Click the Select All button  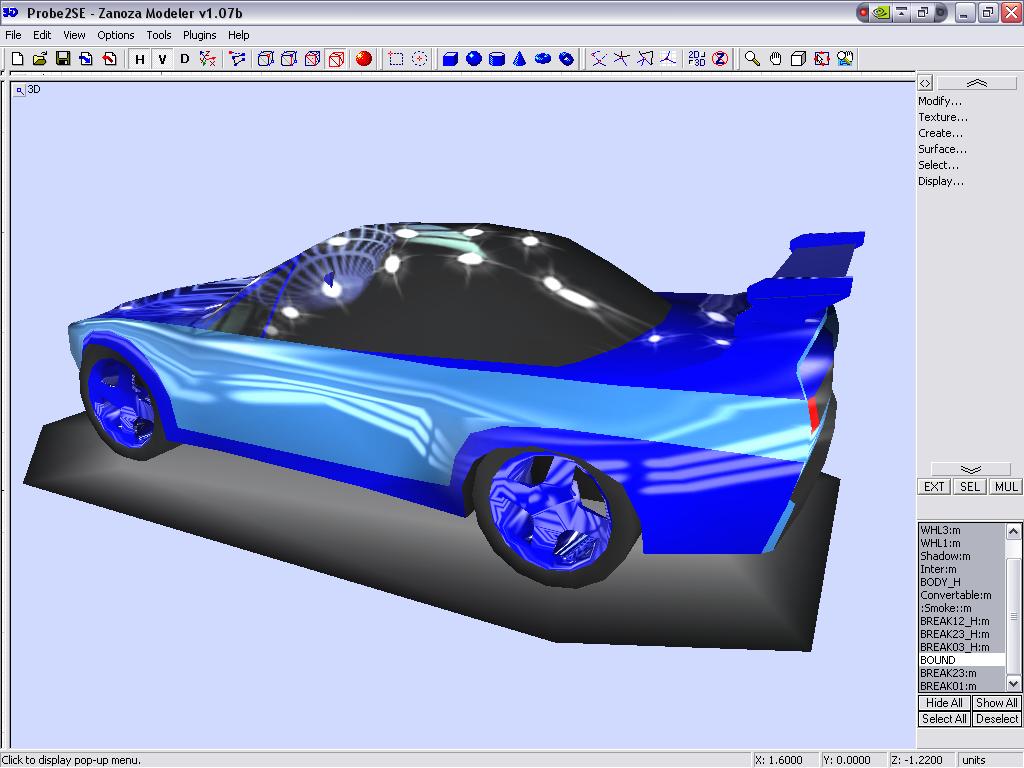943,719
